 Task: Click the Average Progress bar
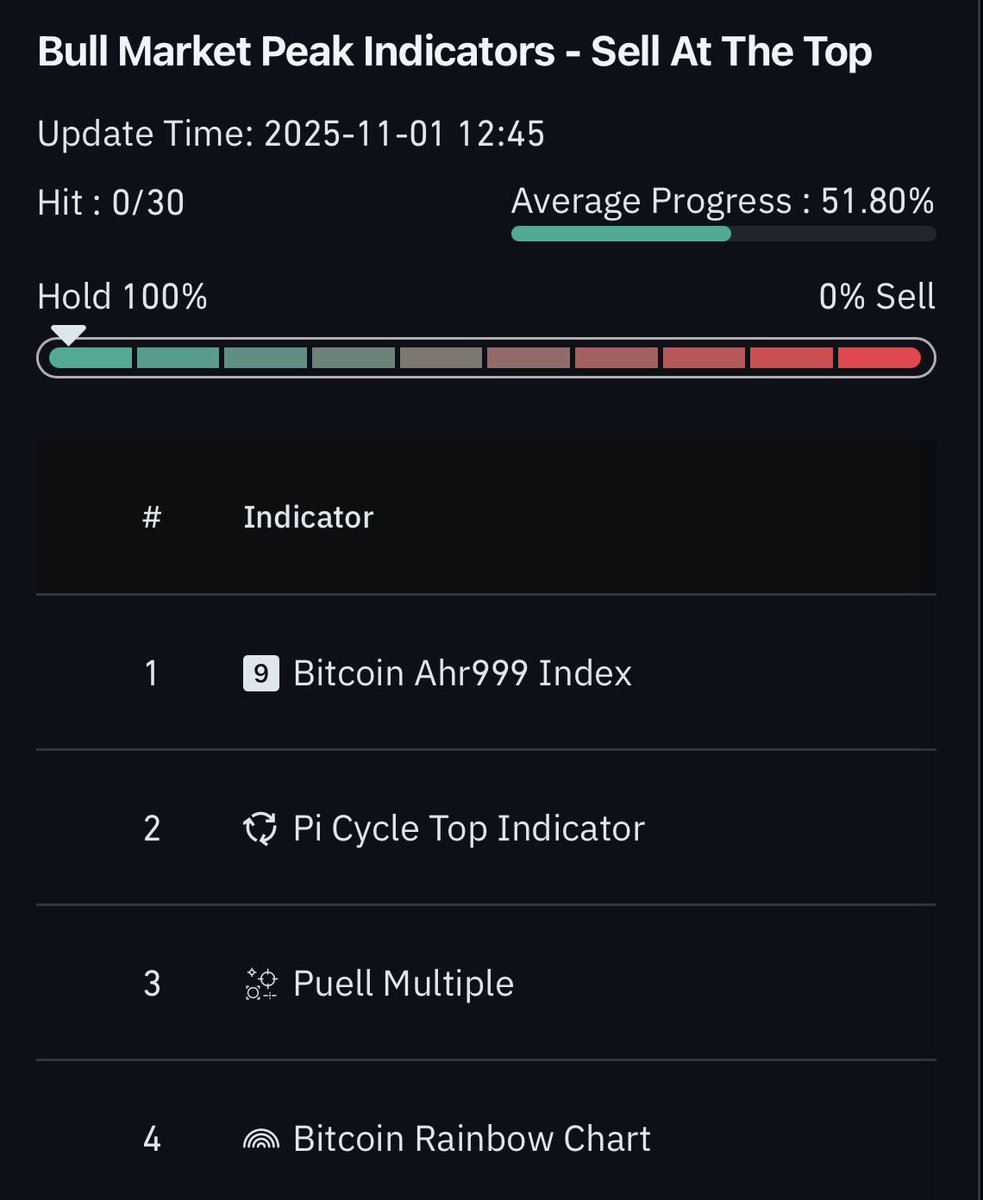[723, 234]
